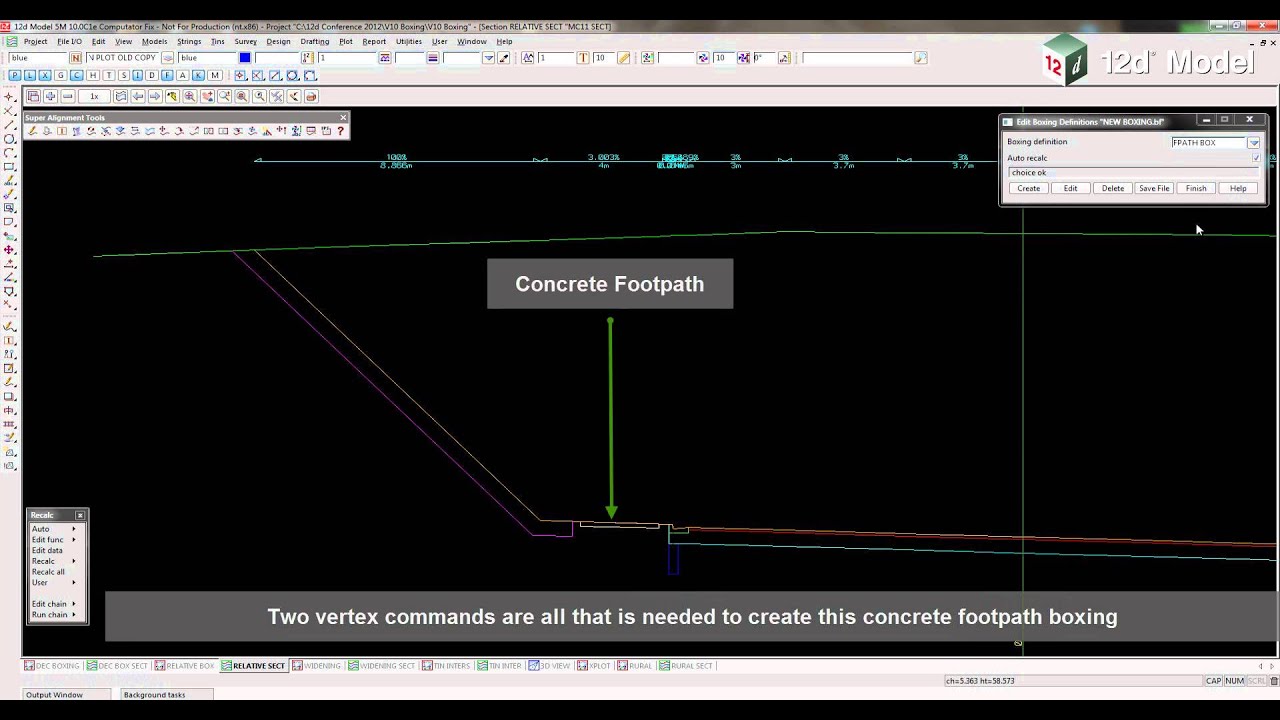Image resolution: width=1280 pixels, height=720 pixels.
Task: Click the Recalc all entry
Action: (48, 572)
